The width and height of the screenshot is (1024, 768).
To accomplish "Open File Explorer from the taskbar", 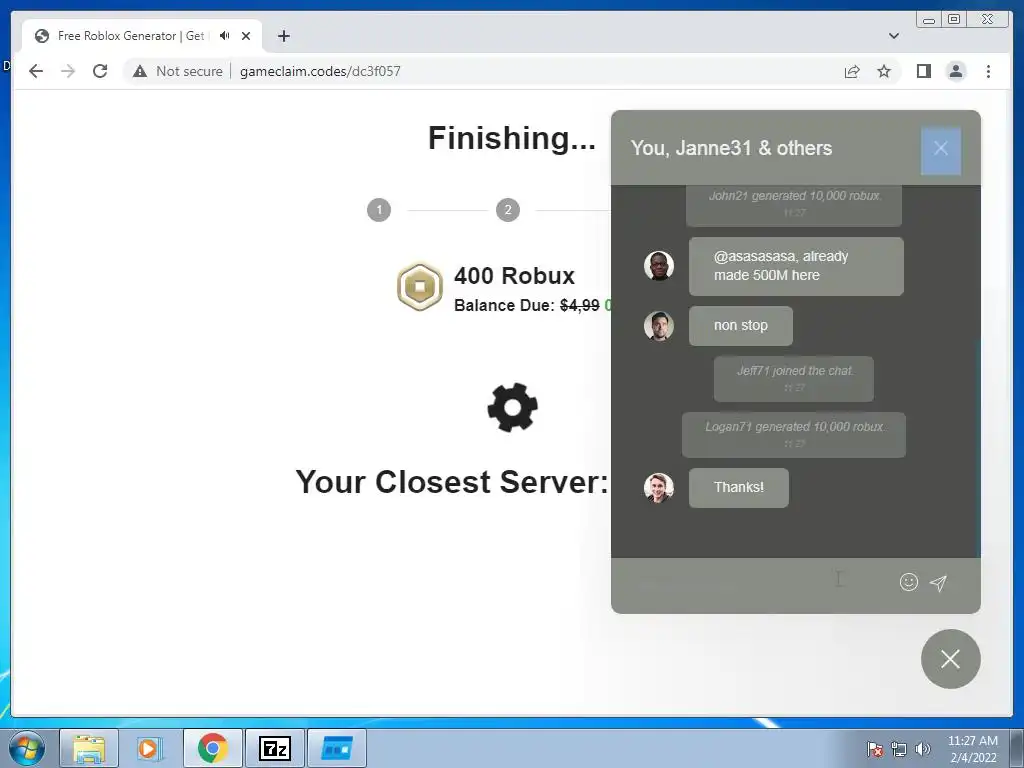I will [x=89, y=748].
